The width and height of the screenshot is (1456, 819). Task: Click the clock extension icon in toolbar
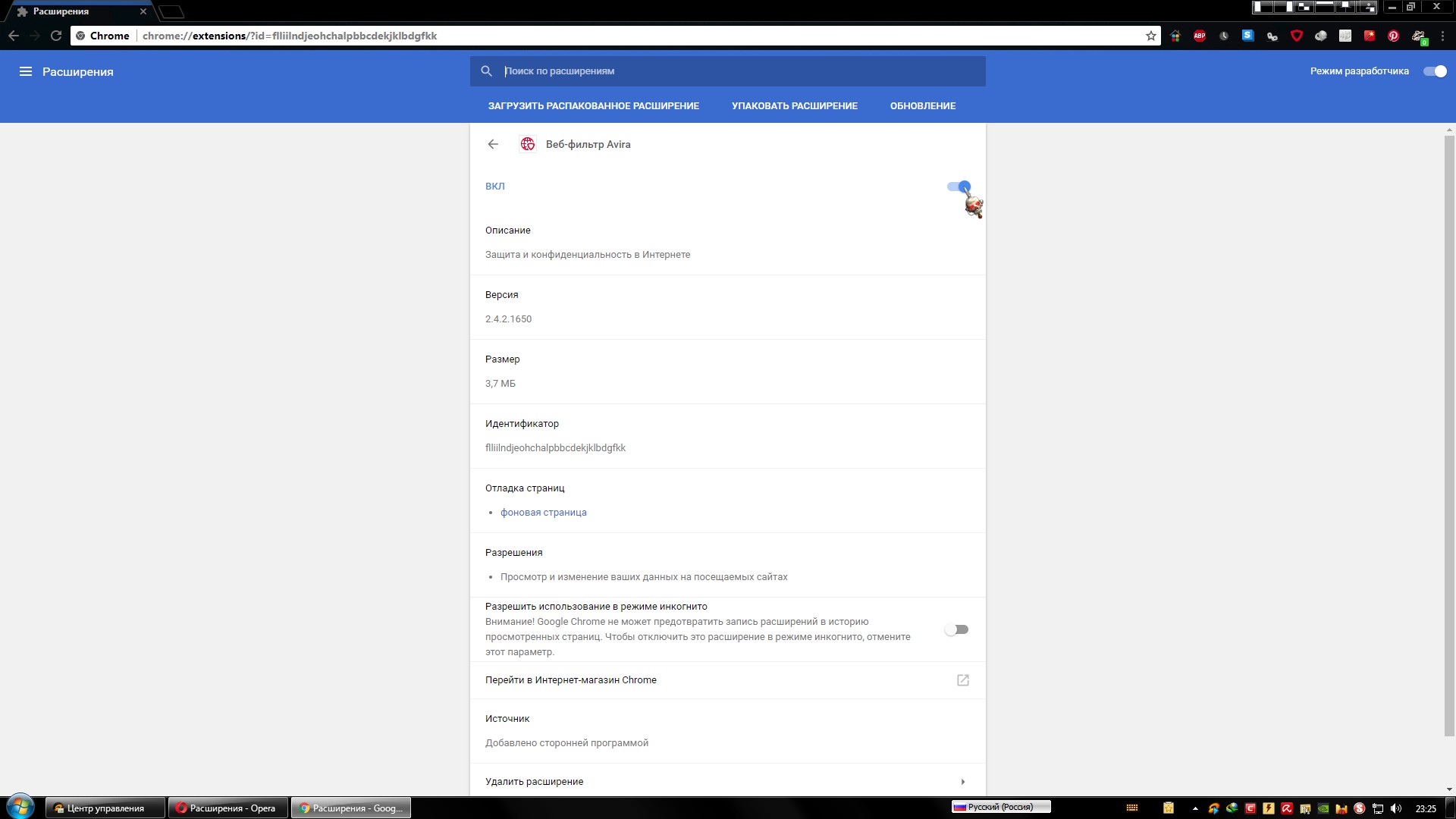tap(1224, 36)
